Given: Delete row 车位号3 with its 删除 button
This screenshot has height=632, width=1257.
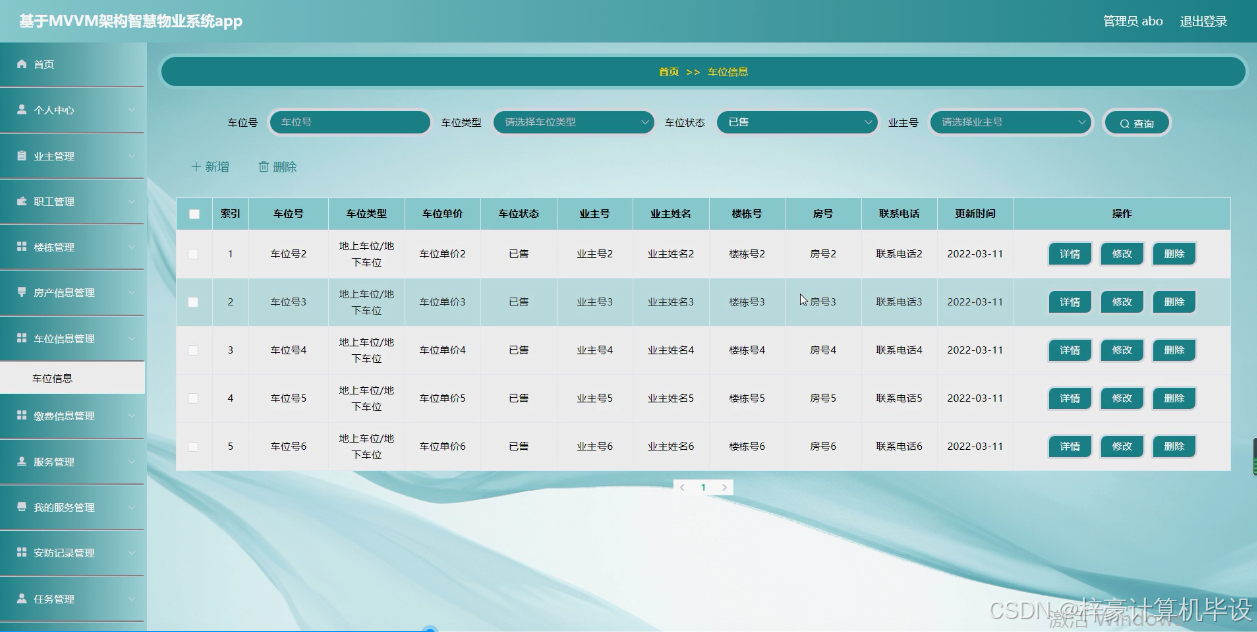Looking at the screenshot, I should coord(1174,302).
